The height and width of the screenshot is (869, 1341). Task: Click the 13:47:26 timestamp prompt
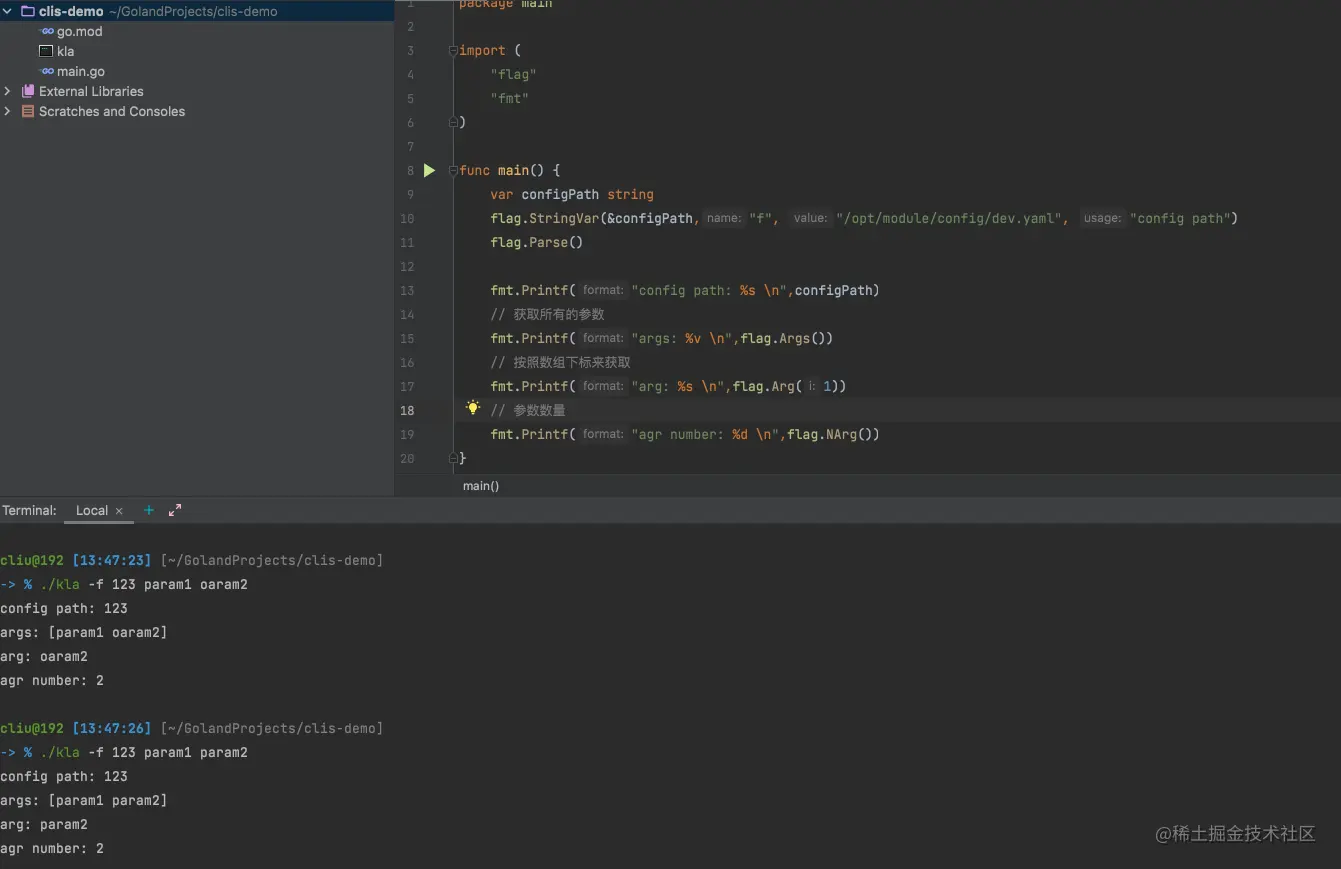click(111, 728)
